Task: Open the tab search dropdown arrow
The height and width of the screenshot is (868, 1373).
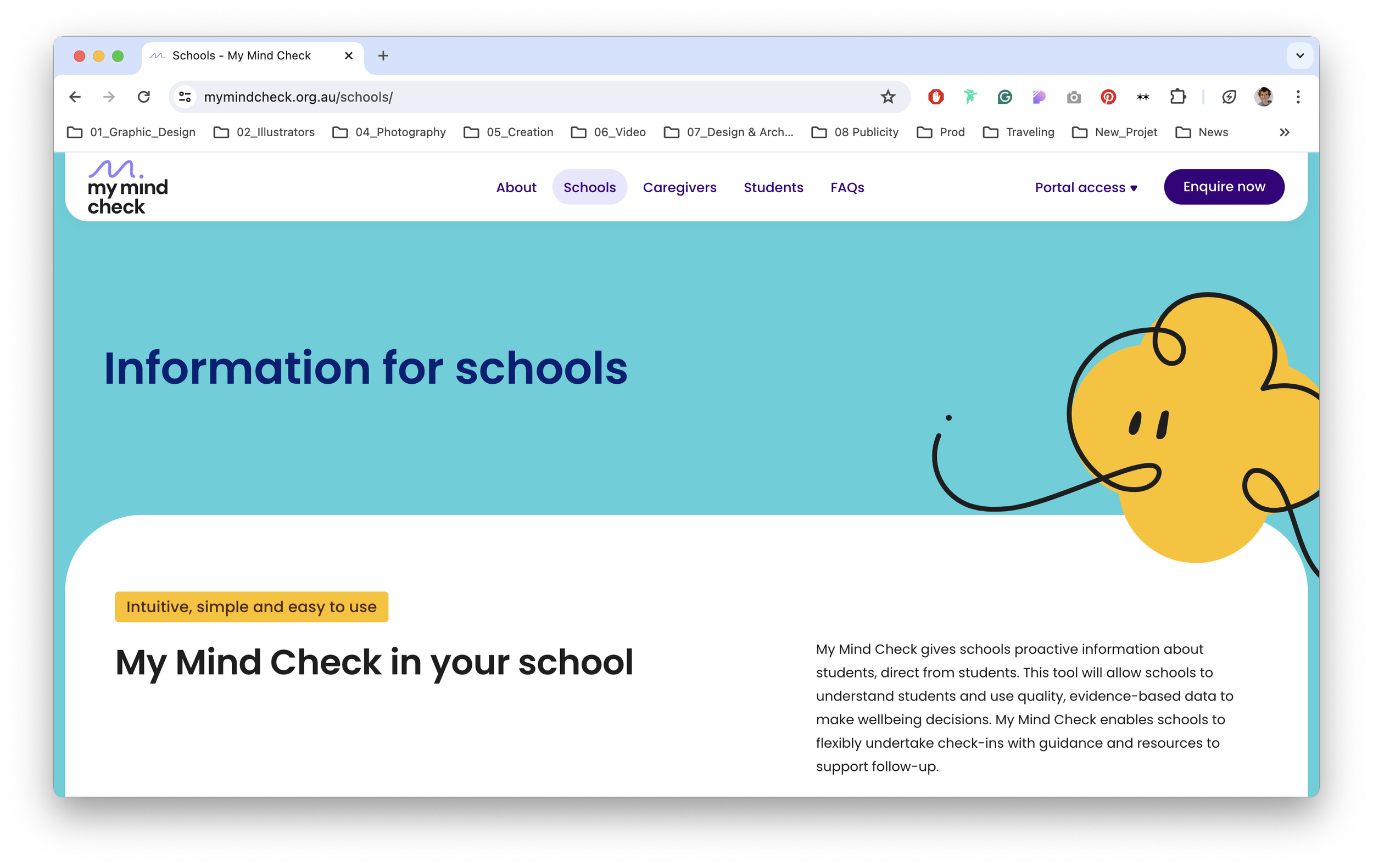Action: click(1299, 56)
